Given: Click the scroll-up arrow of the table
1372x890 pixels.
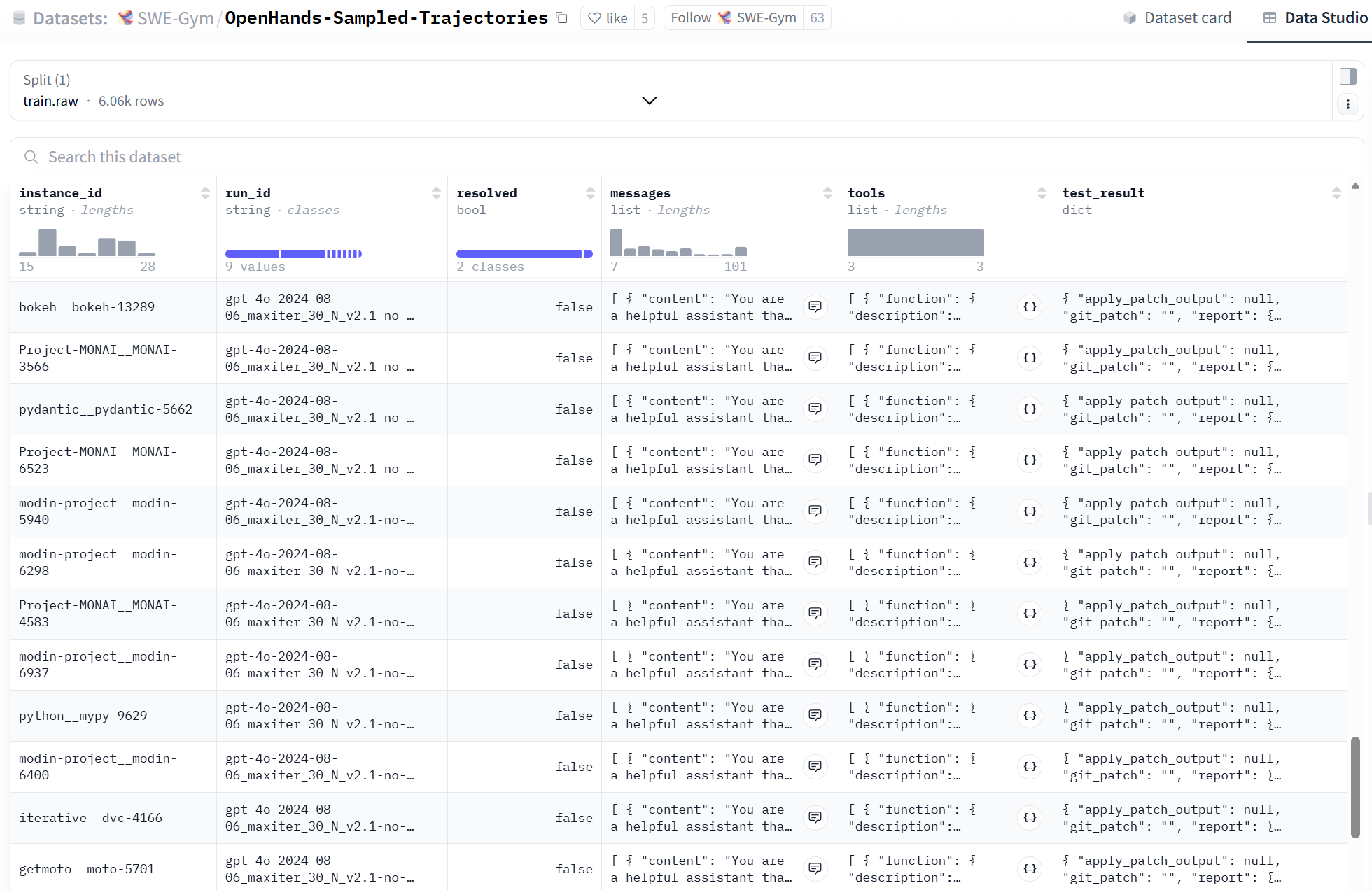Looking at the screenshot, I should pos(1355,186).
